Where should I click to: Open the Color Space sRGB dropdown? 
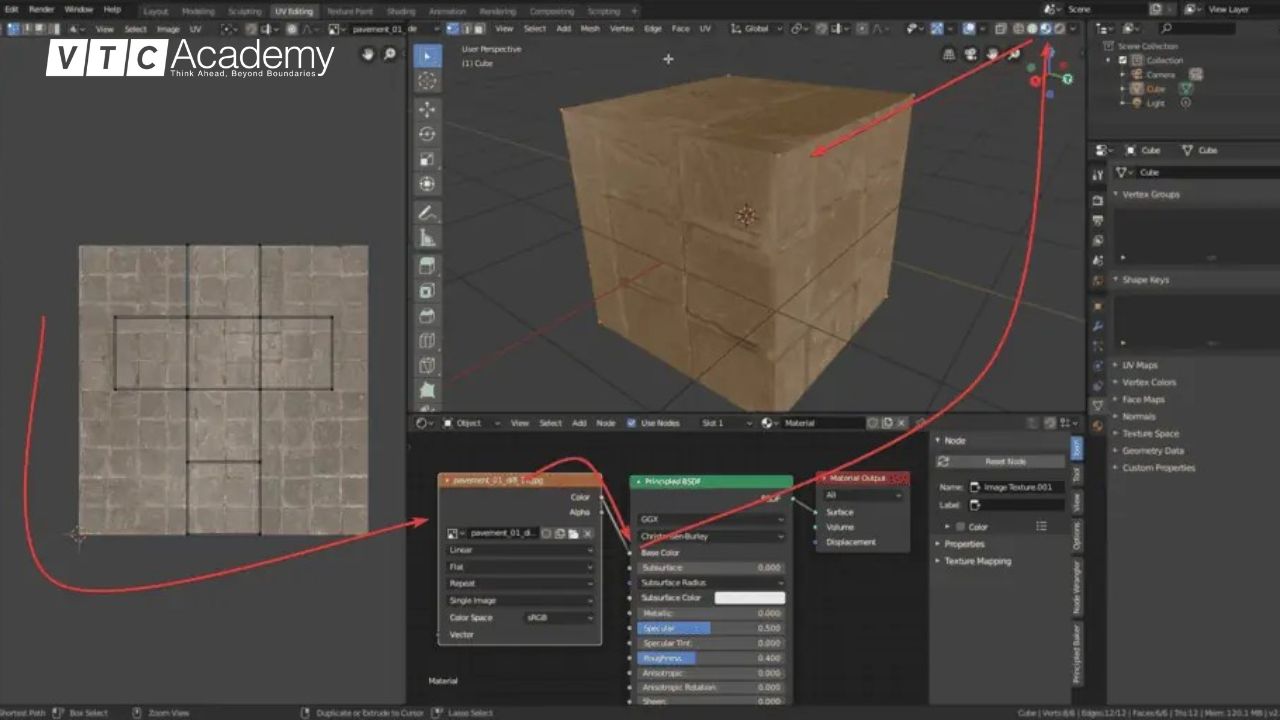(x=559, y=618)
